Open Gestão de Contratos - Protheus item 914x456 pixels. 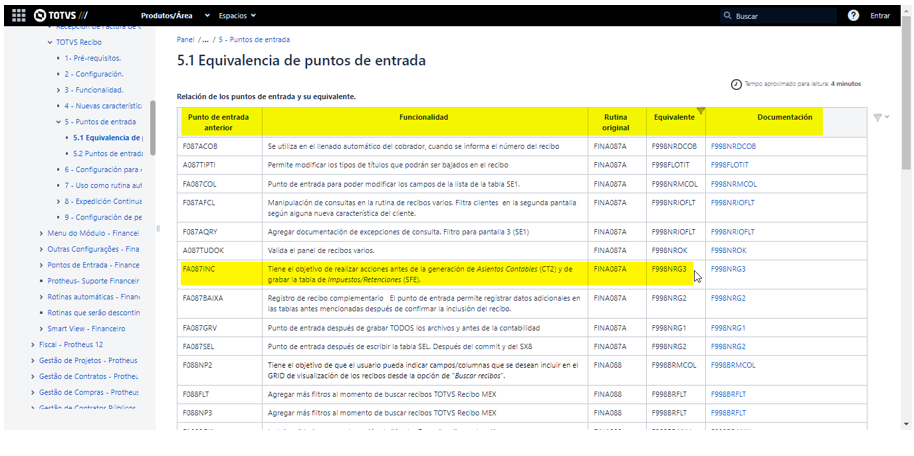[x=88, y=377]
